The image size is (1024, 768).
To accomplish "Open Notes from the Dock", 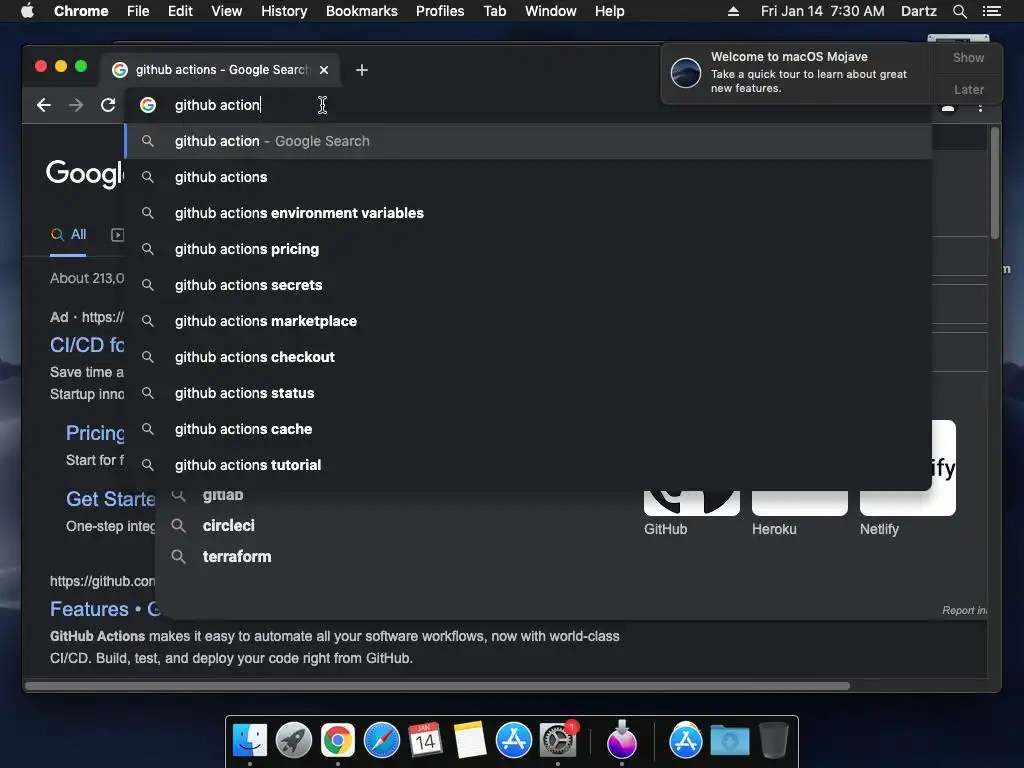I will point(470,741).
